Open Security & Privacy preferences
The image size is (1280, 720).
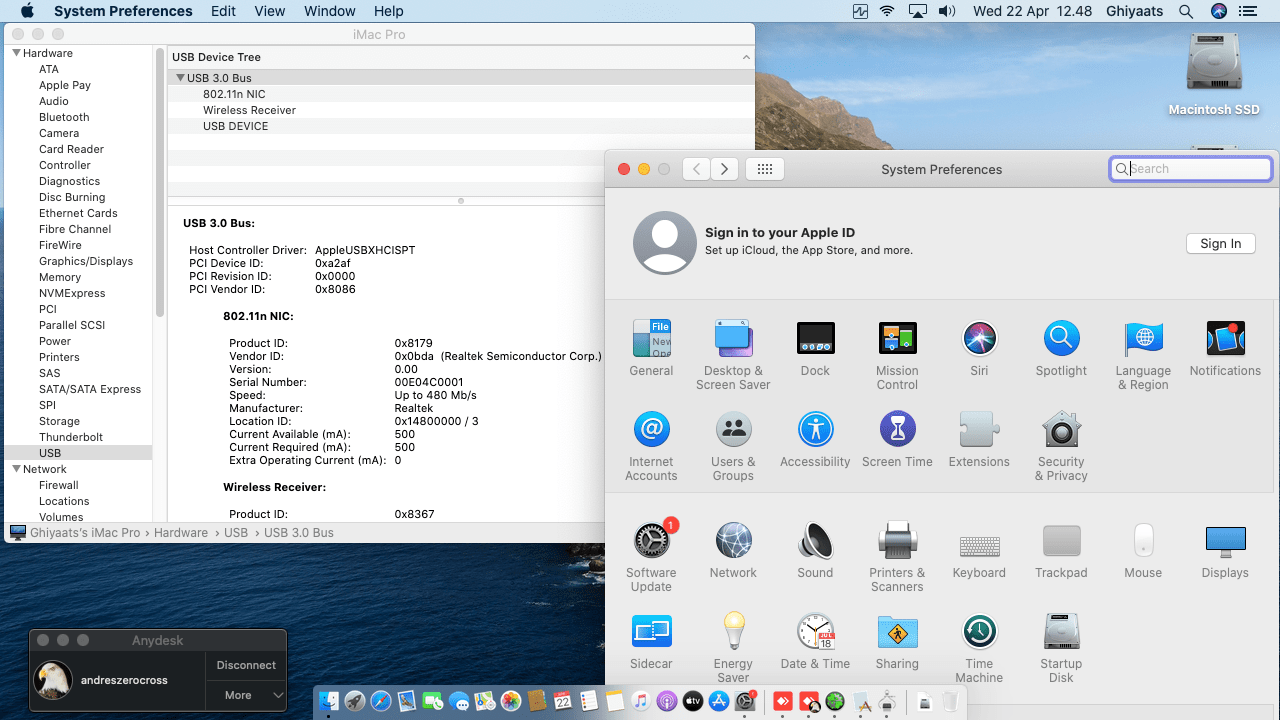point(1060,431)
